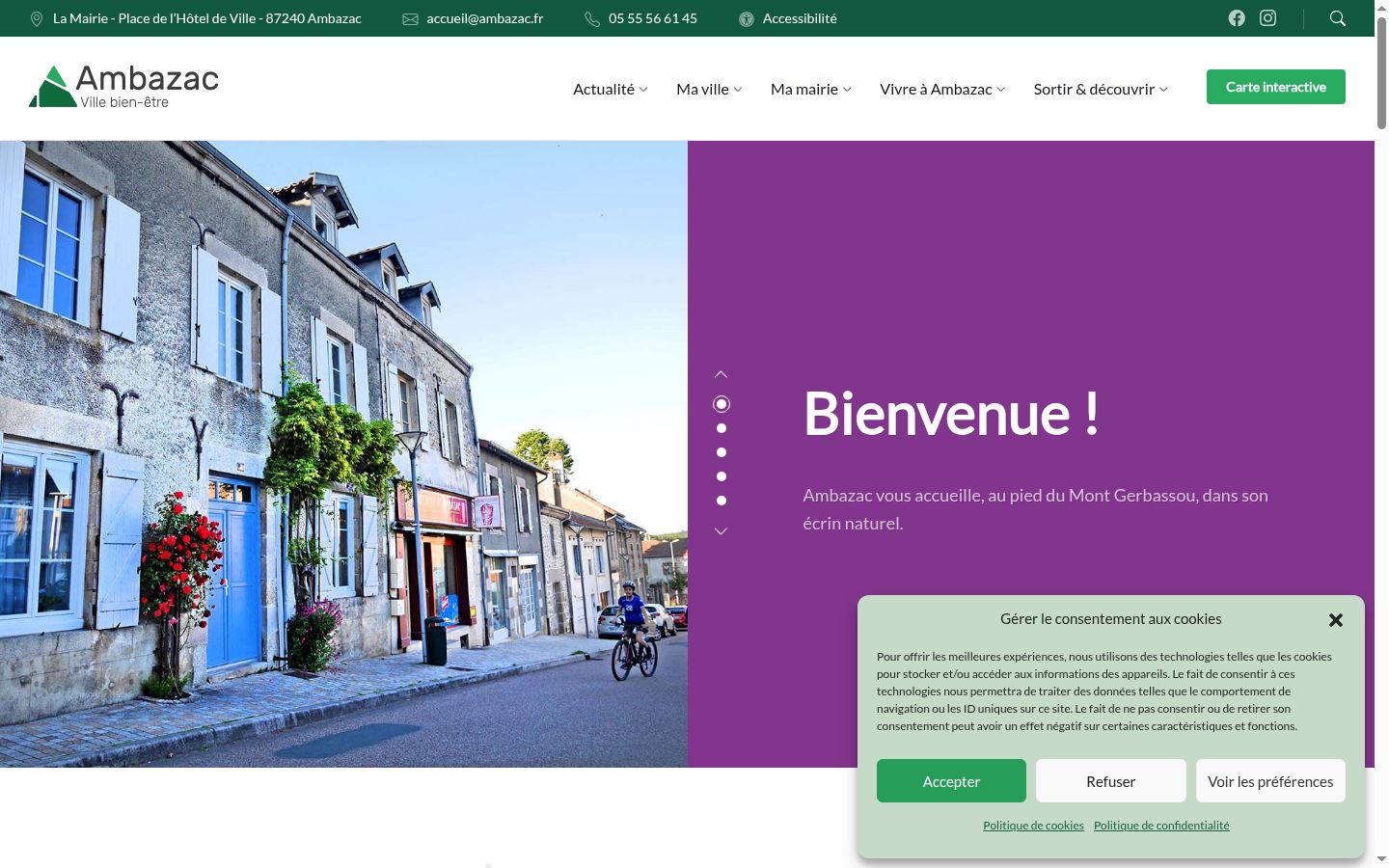Open the Carte interactive button
Viewport: 1389px width, 868px height.
coord(1276,87)
